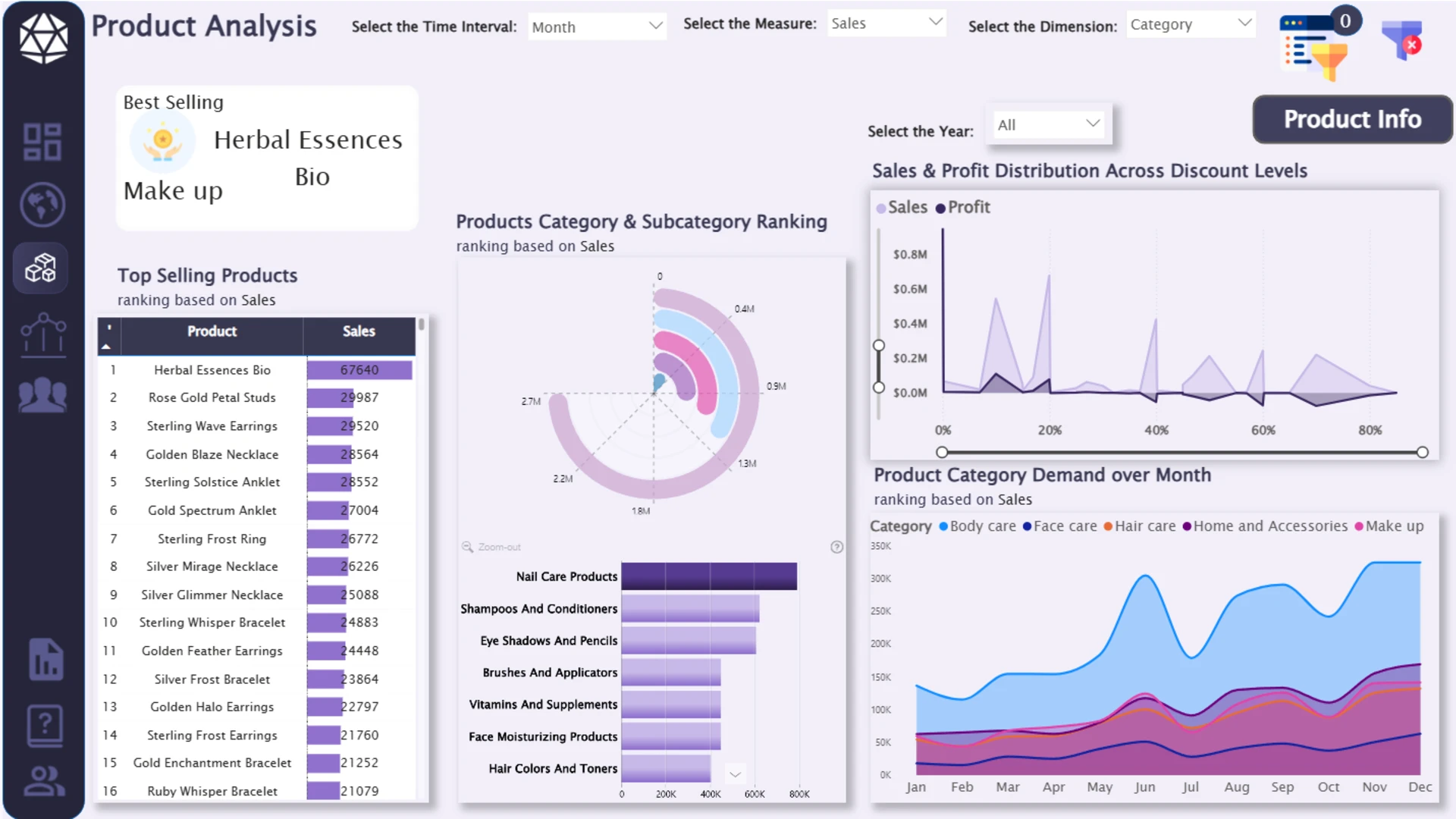Open the globe geography page icon

coord(42,205)
